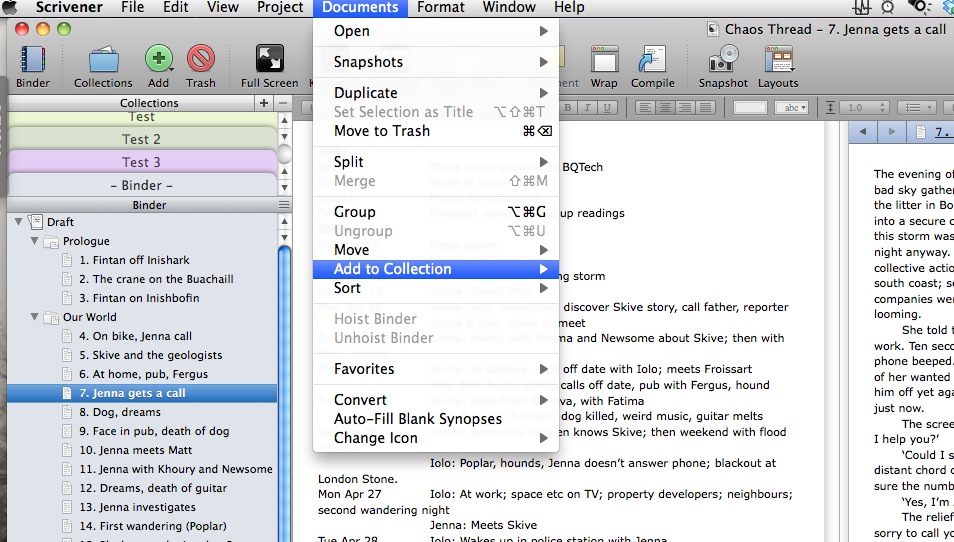Select the - Binder - collection tab

coord(142,186)
